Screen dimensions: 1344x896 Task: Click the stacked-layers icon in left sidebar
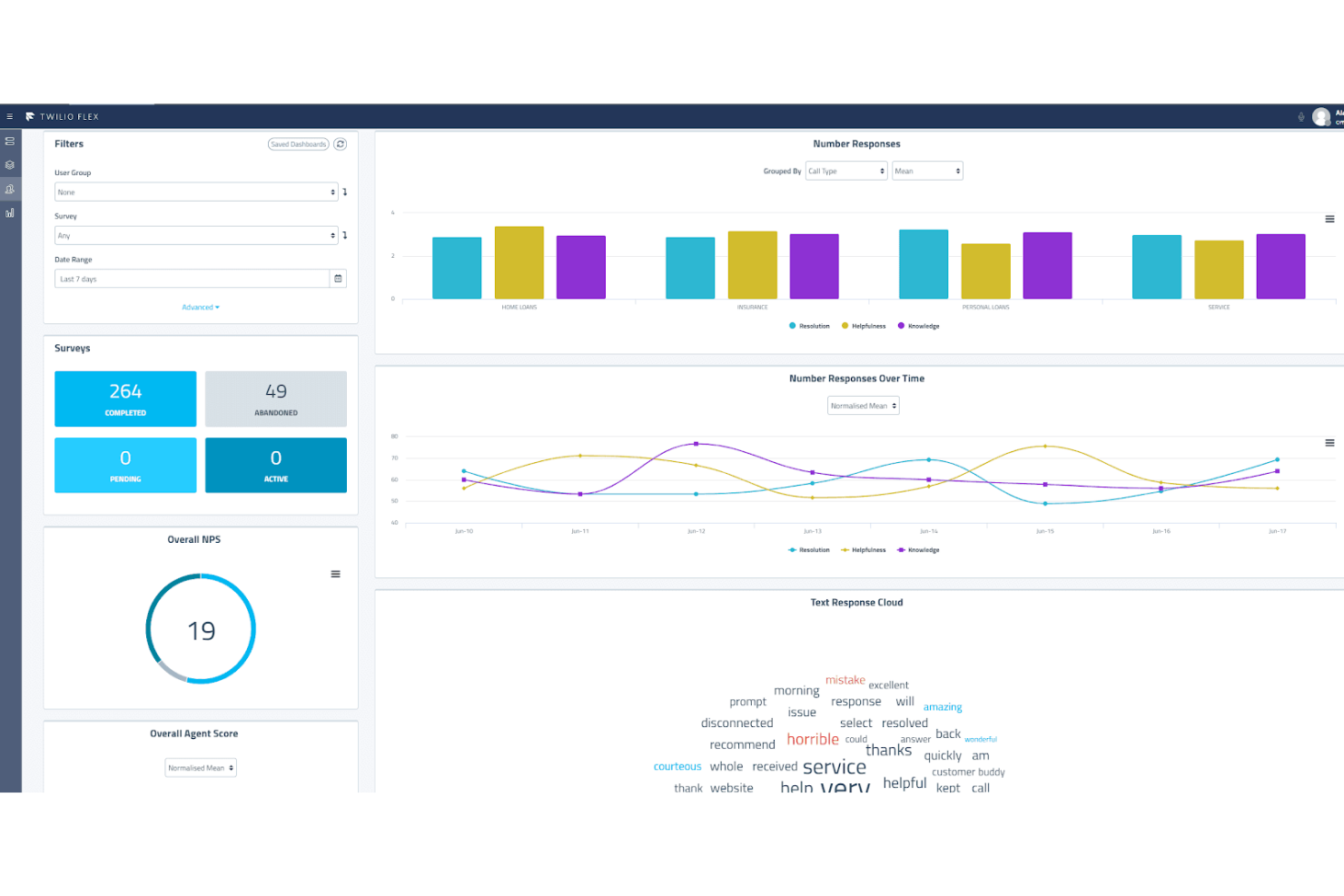coord(10,165)
